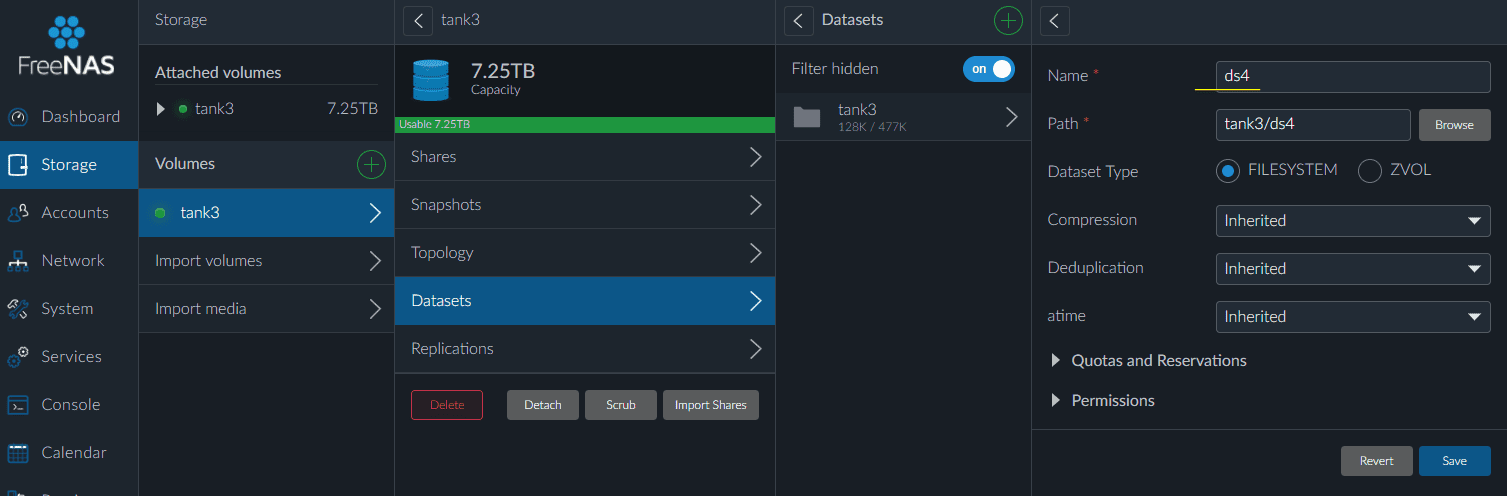Add a new dataset with plus icon
Screen dimensions: 1507x496
click(x=1008, y=20)
